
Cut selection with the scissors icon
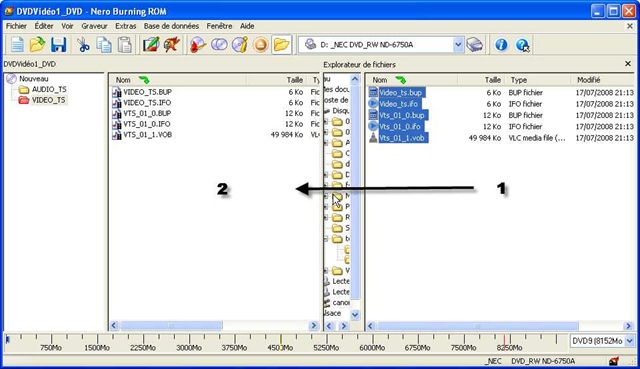[x=83, y=44]
